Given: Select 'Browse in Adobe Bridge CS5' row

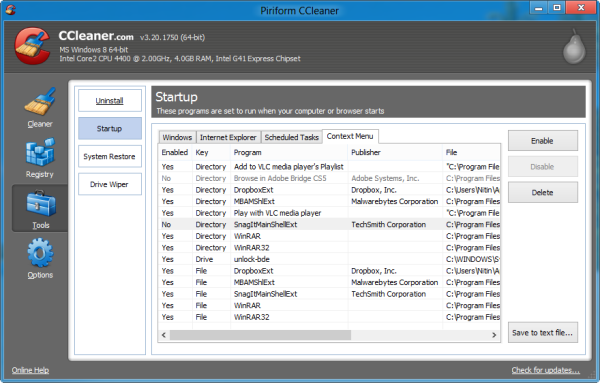Looking at the screenshot, I should (329, 178).
